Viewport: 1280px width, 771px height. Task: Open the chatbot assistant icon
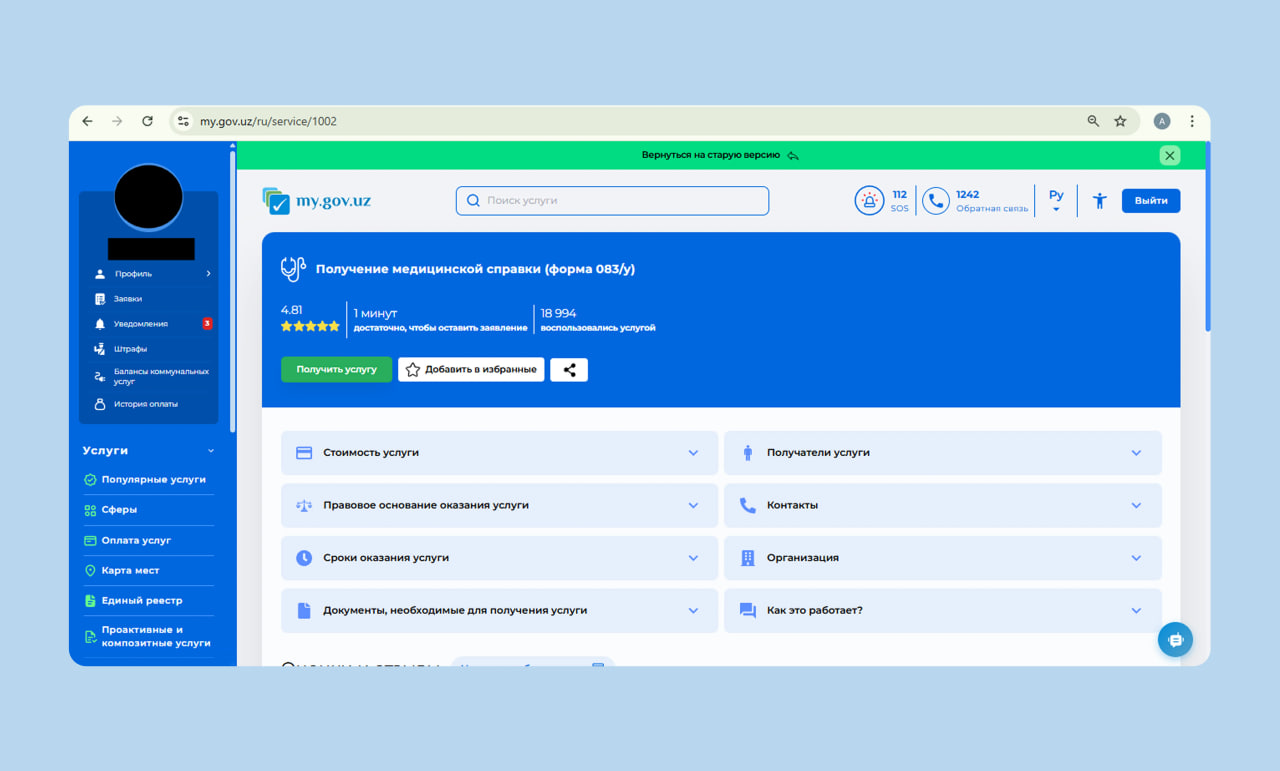pyautogui.click(x=1175, y=640)
